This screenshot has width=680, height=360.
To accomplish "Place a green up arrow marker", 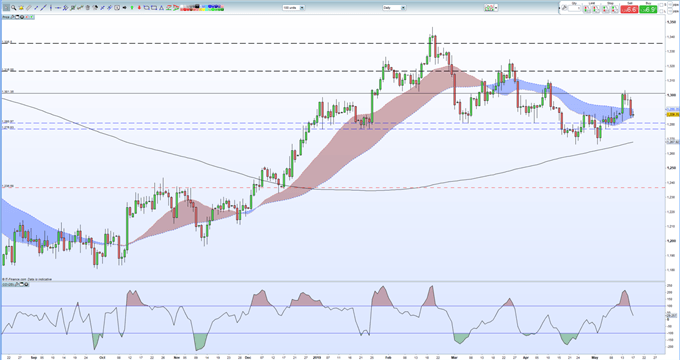I will 132,7.
